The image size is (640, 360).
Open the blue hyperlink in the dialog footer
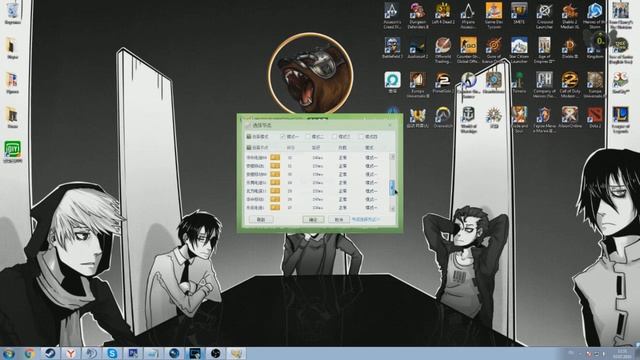tap(366, 220)
